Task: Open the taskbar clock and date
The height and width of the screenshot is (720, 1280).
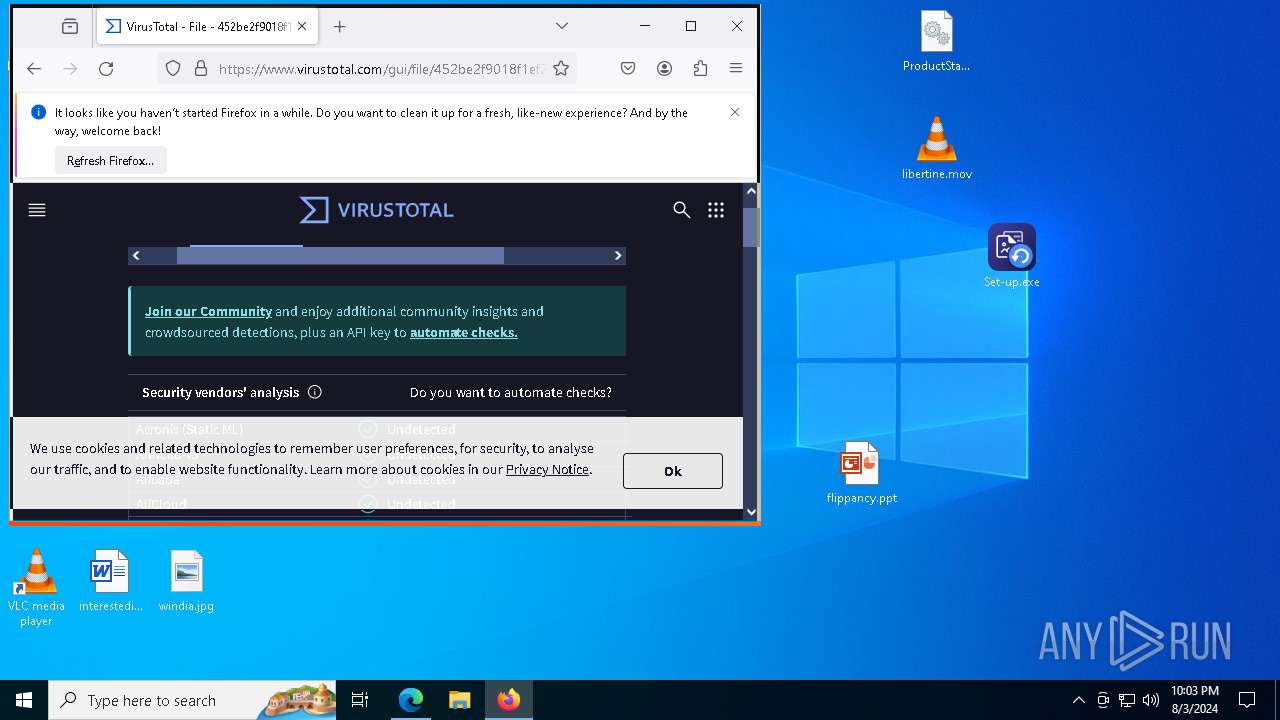Action: (x=1194, y=700)
